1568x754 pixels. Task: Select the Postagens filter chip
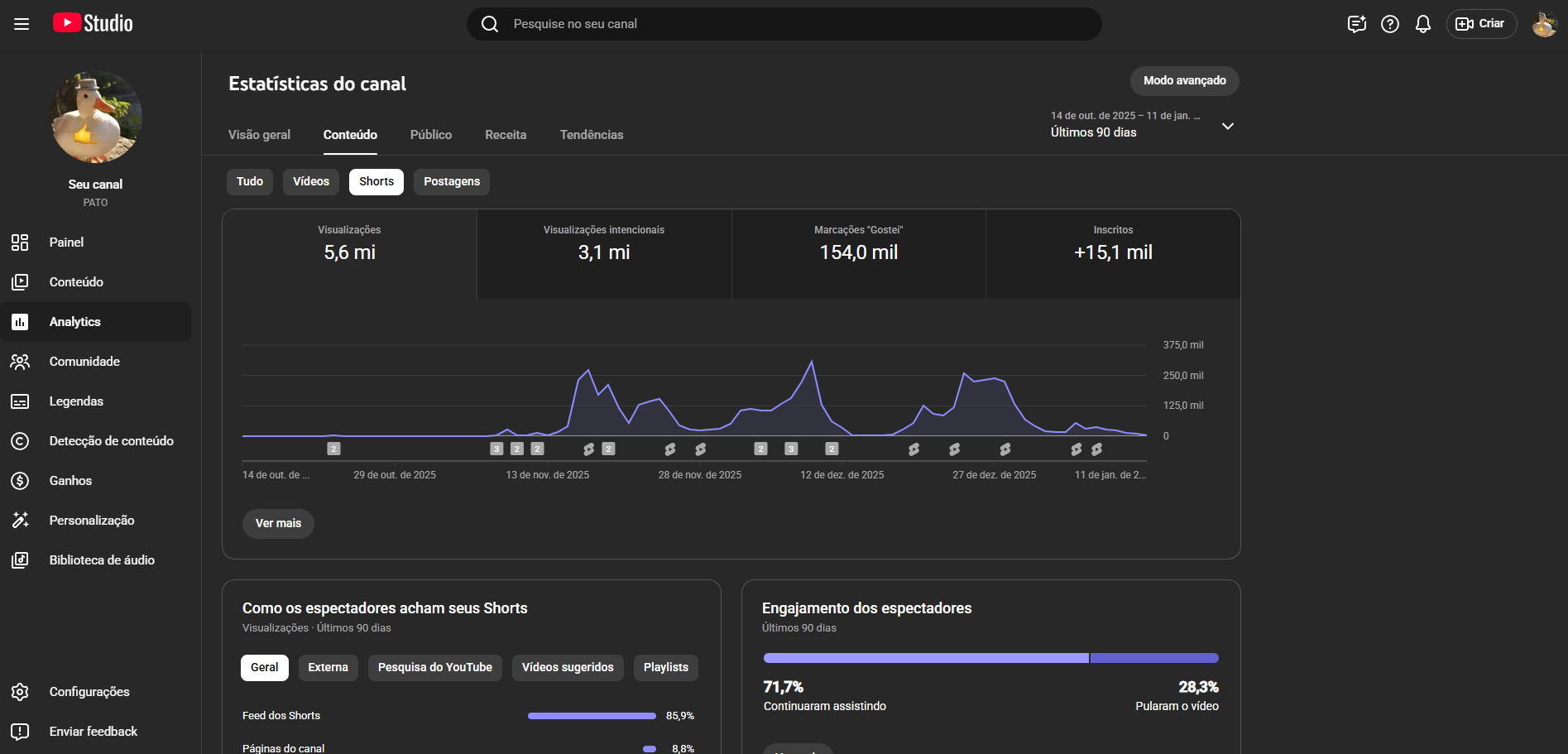[451, 182]
